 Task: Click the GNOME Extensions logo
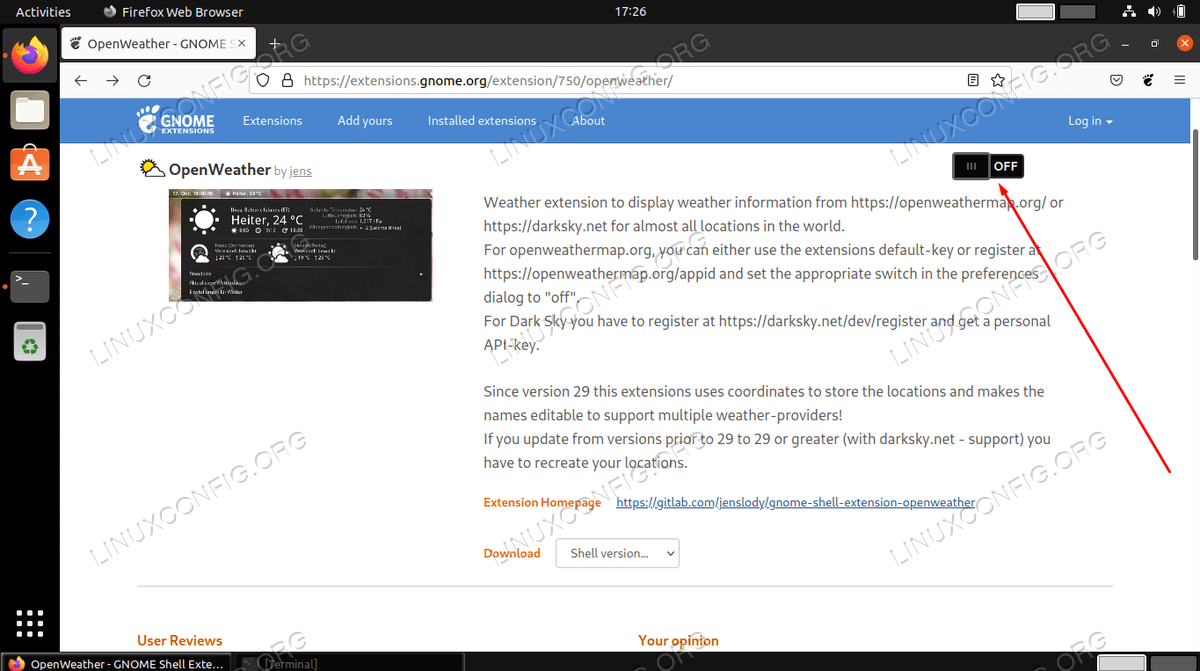(176, 120)
